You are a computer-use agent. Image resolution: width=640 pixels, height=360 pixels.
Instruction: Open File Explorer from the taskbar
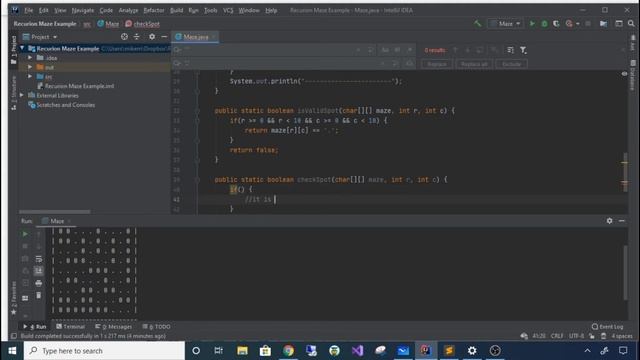pos(242,351)
